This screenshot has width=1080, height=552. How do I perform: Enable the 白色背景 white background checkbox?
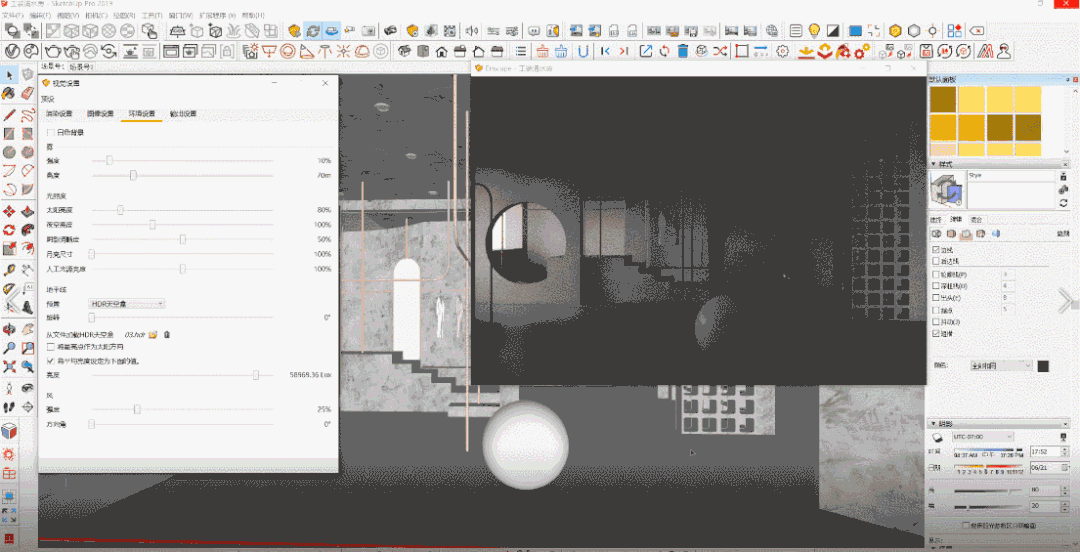tap(50, 132)
